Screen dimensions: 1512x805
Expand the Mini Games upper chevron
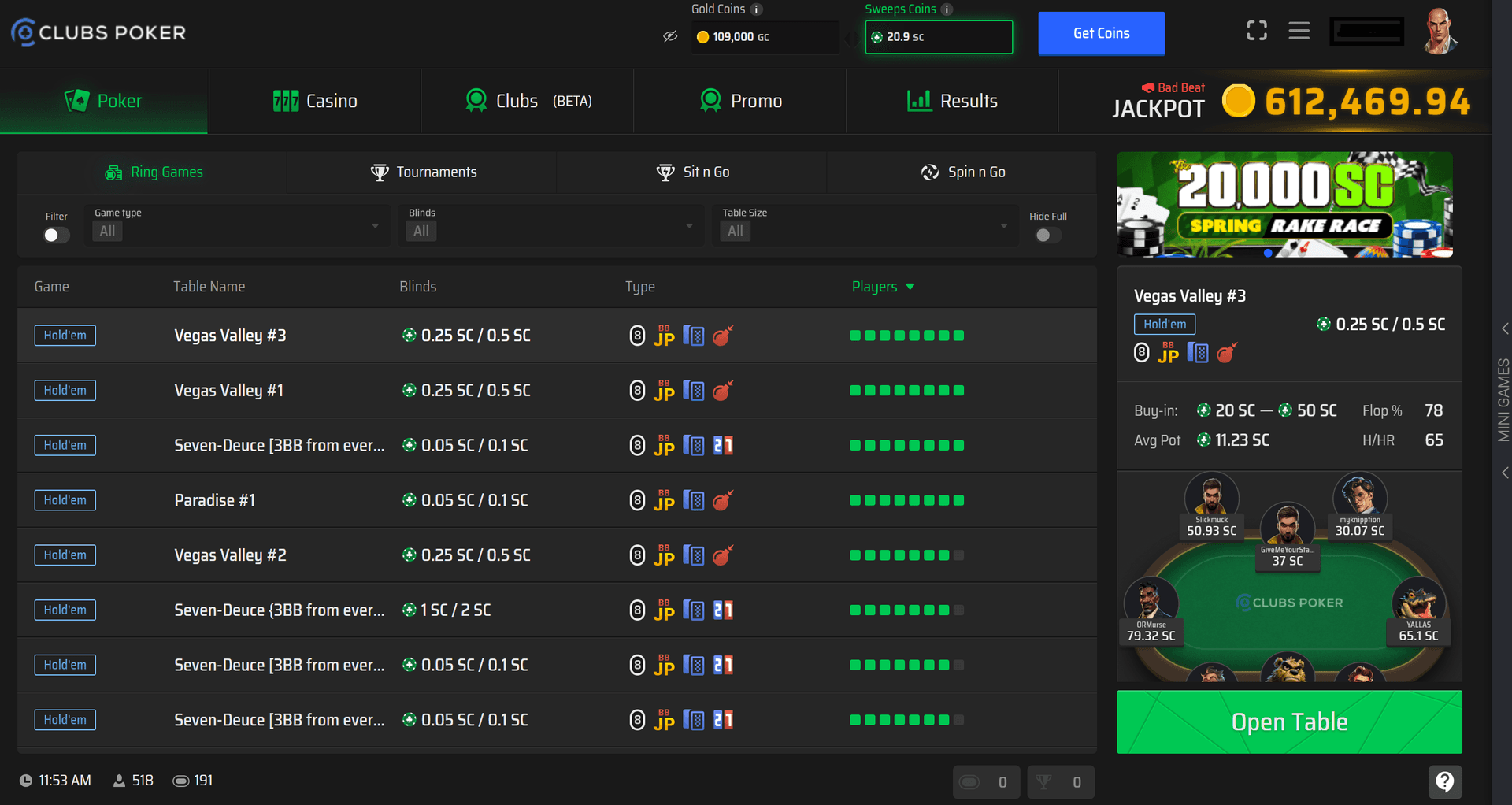click(1505, 328)
